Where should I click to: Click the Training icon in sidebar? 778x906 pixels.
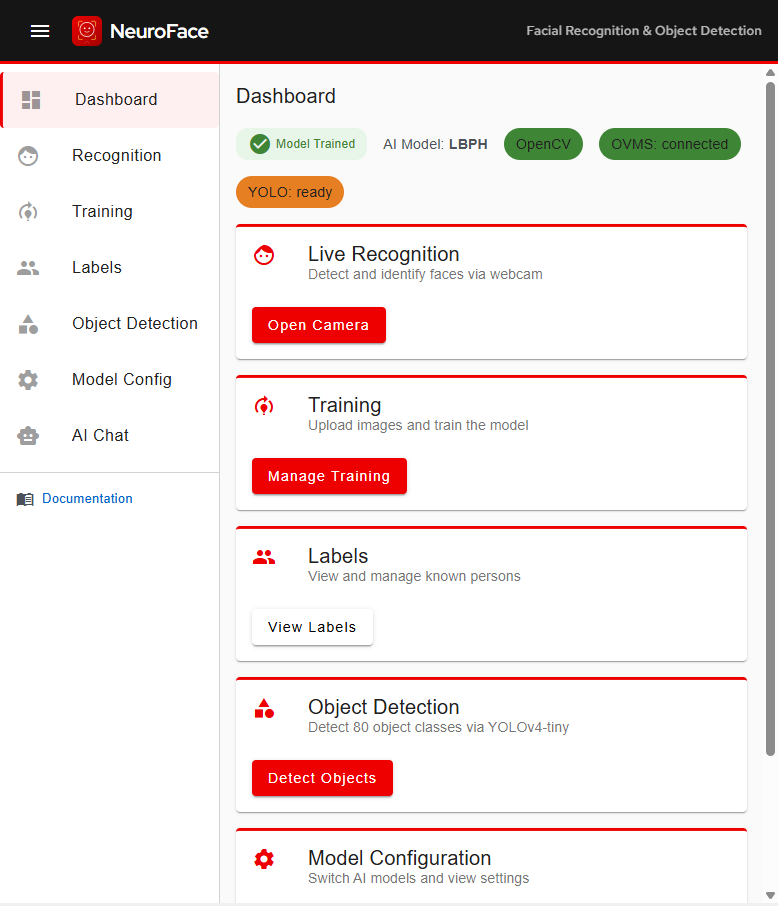(28, 212)
